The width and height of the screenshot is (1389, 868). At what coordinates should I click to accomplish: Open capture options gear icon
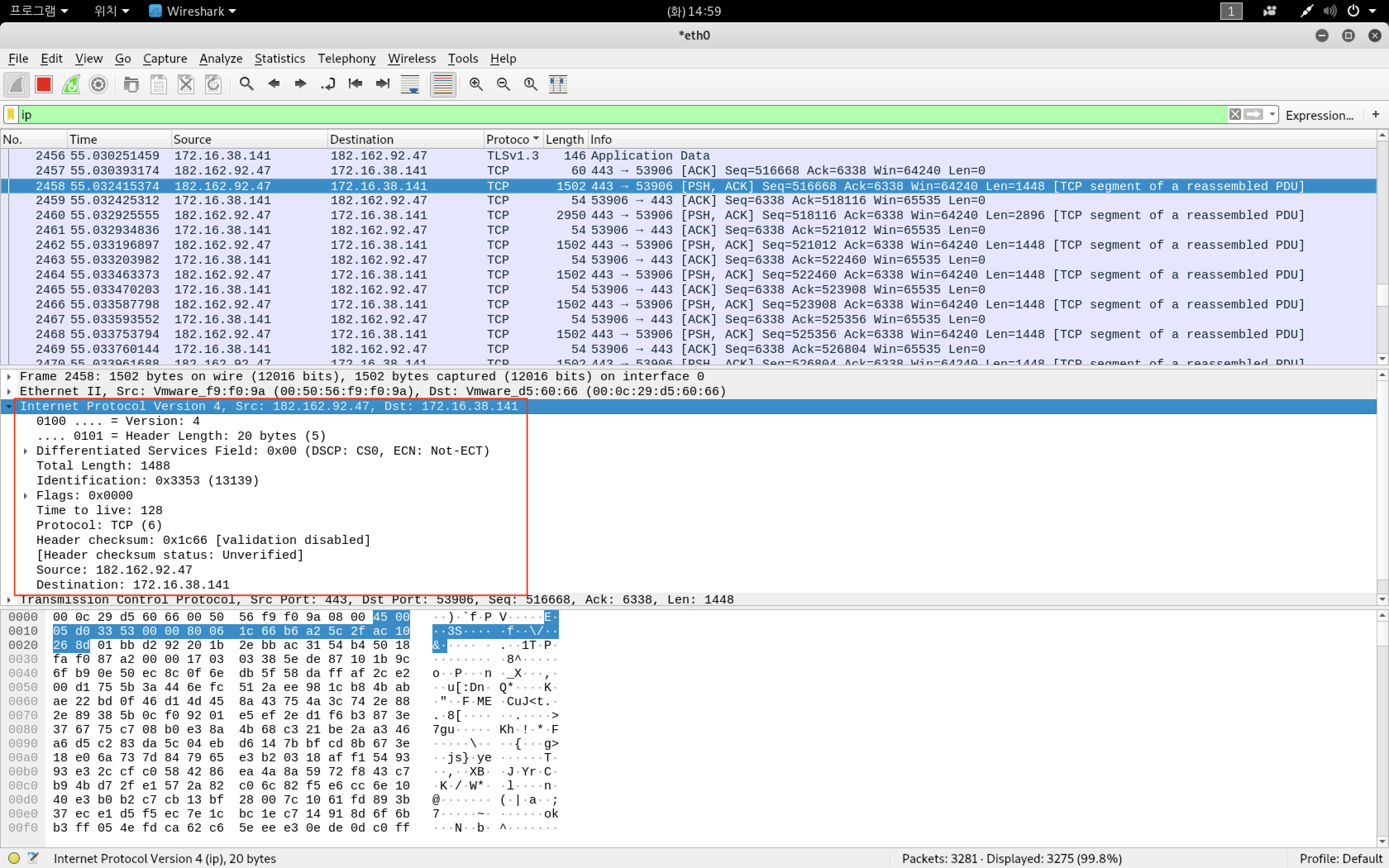[x=98, y=84]
